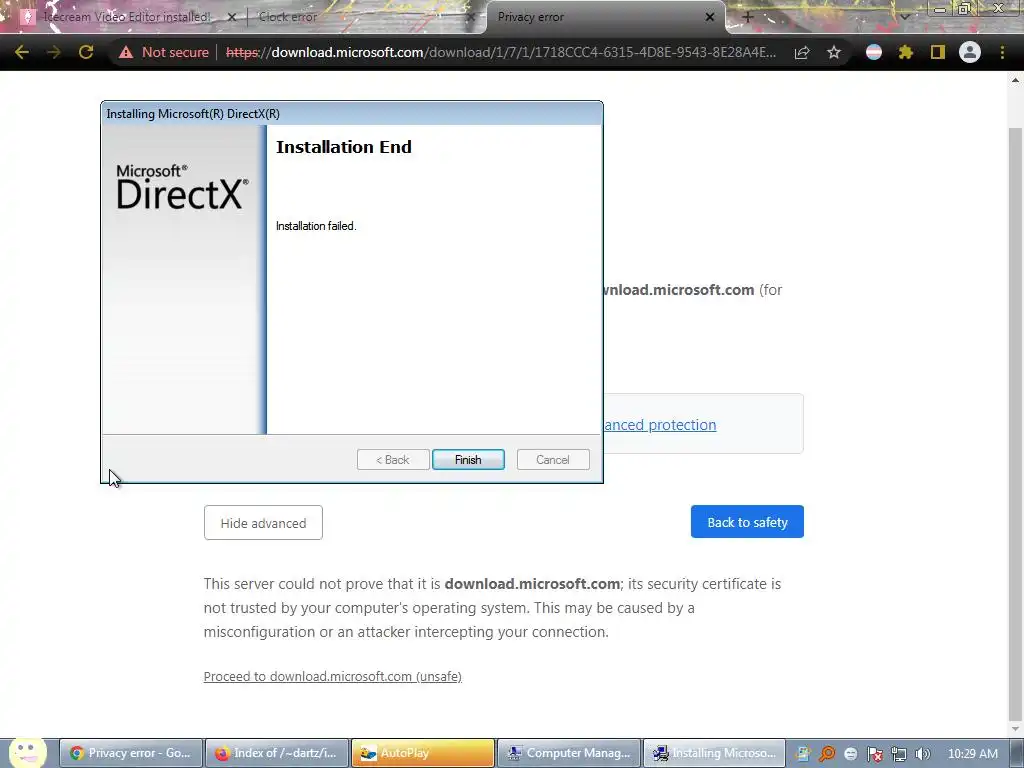Bookmark this page with star icon
Image resolution: width=1024 pixels, height=768 pixels.
tap(834, 52)
